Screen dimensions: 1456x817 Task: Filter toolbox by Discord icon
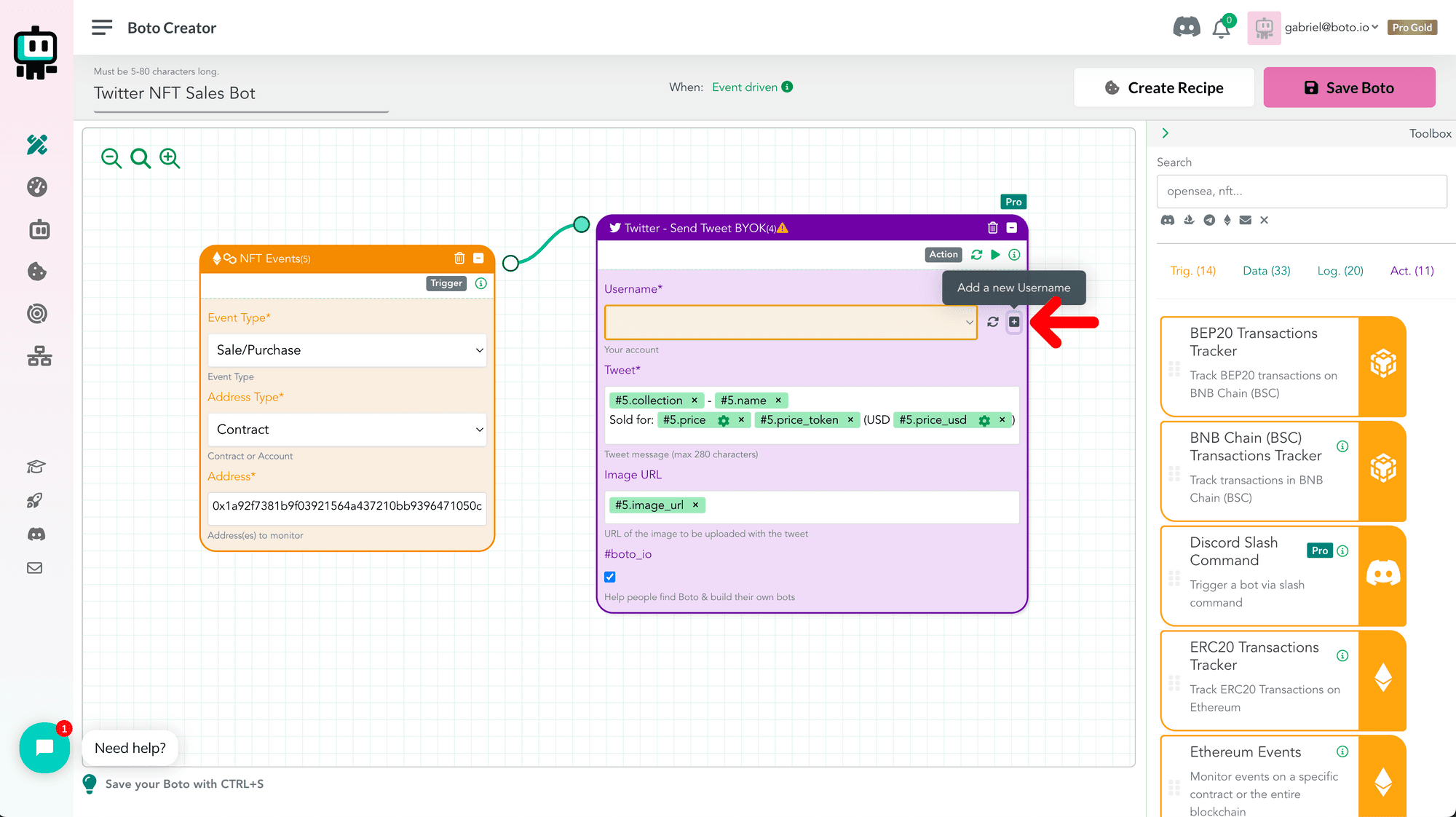[1168, 220]
